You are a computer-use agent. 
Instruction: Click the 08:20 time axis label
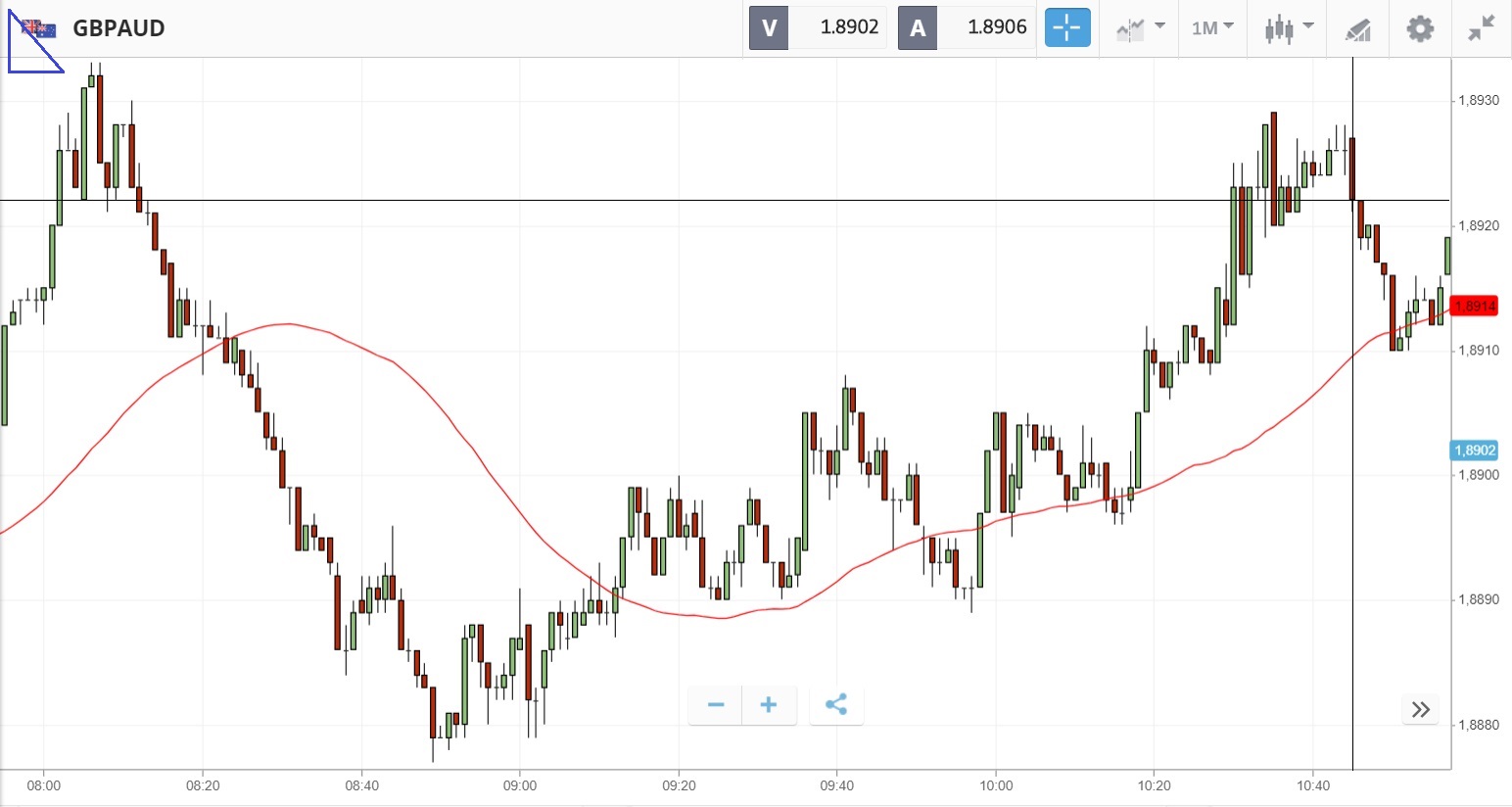[x=203, y=785]
